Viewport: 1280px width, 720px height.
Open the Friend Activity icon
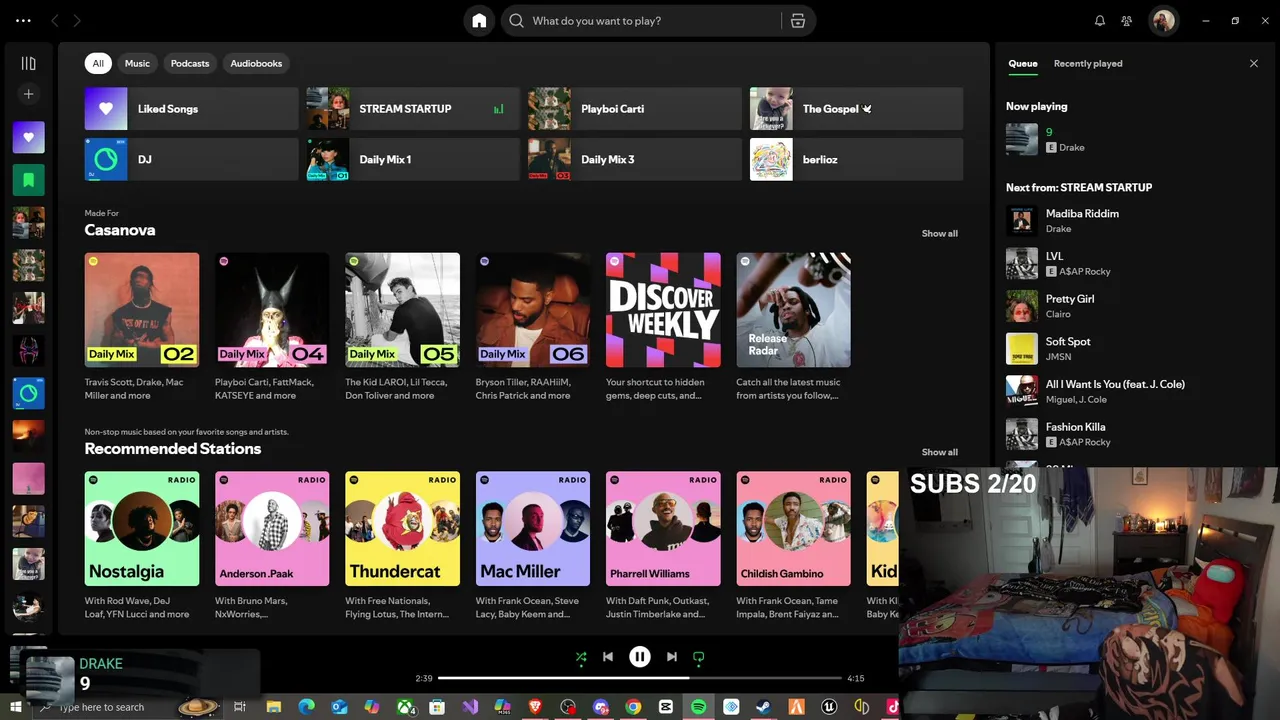coord(1127,21)
